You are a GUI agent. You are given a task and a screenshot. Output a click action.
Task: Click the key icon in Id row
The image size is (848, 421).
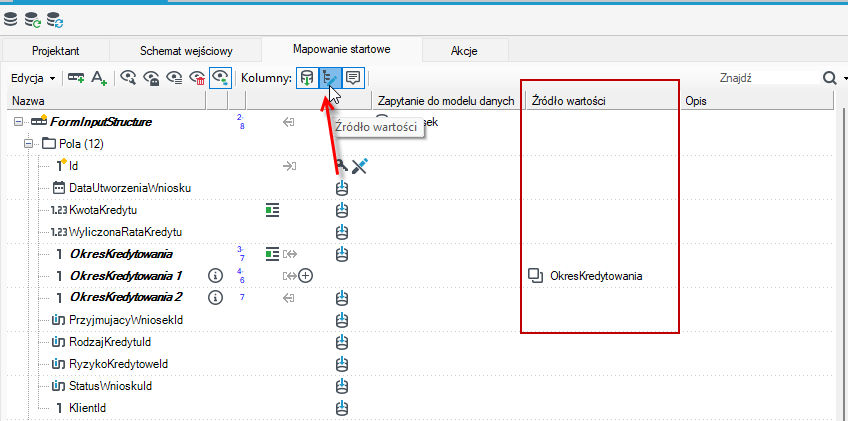tap(341, 166)
